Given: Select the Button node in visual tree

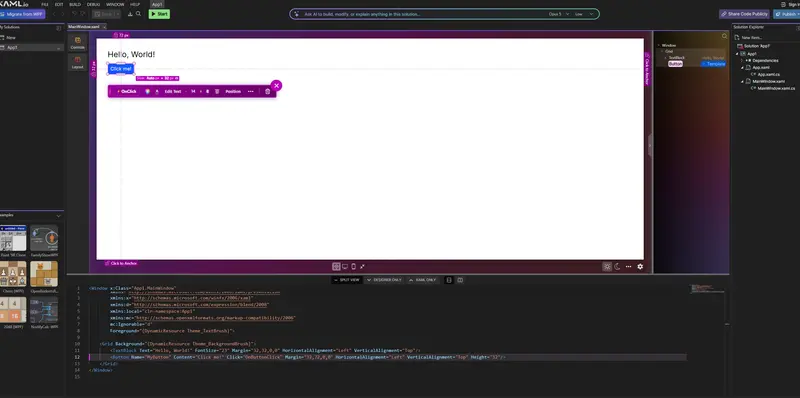Looking at the screenshot, I should click(675, 64).
